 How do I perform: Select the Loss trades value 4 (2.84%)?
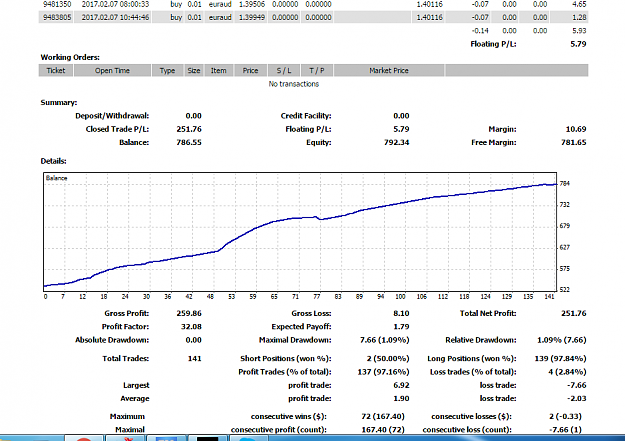click(x=567, y=372)
